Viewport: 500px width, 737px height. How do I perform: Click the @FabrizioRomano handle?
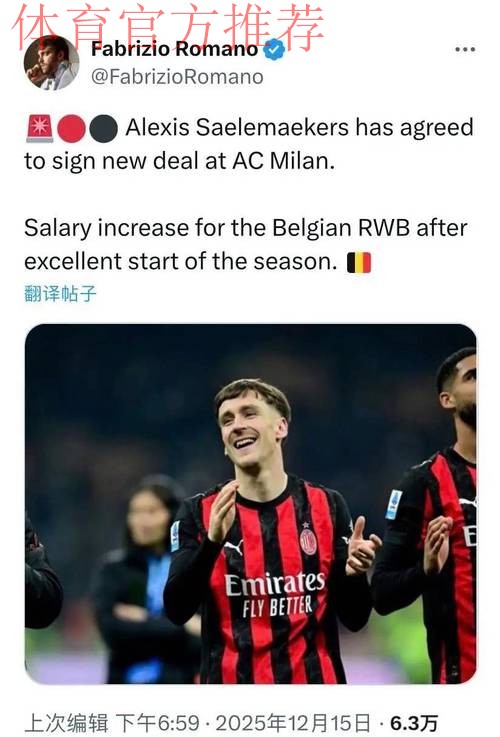click(177, 77)
